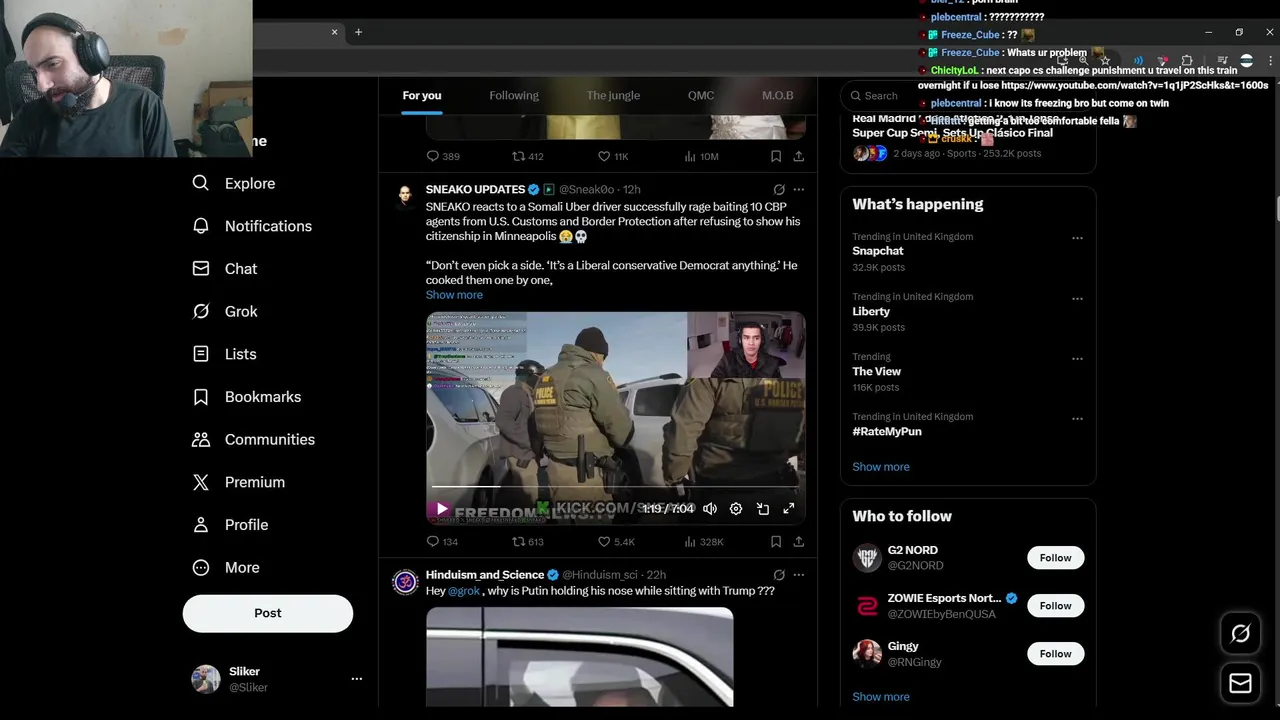
Task: Switch to Following tab
Action: click(x=514, y=95)
